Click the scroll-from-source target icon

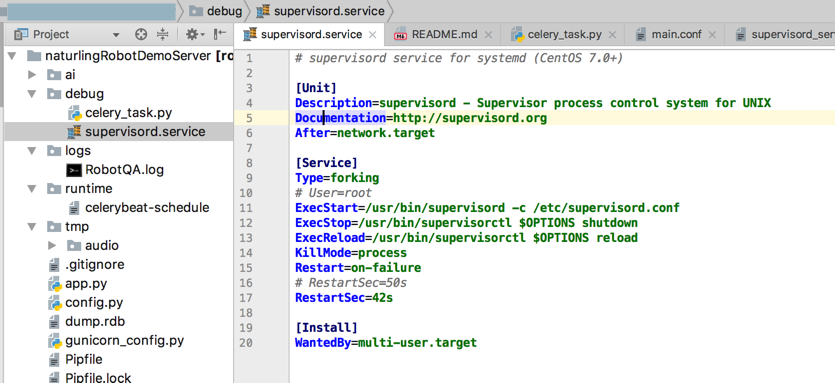tap(141, 35)
